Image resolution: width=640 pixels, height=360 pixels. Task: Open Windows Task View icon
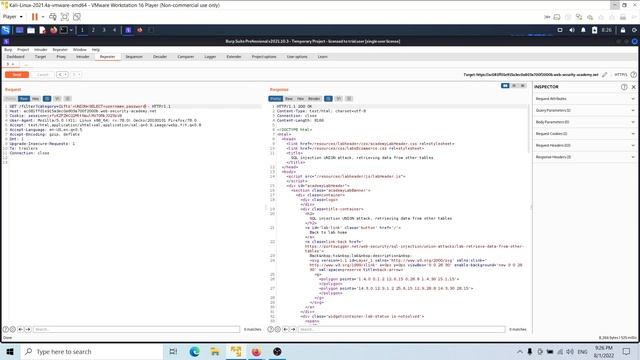coord(173,351)
